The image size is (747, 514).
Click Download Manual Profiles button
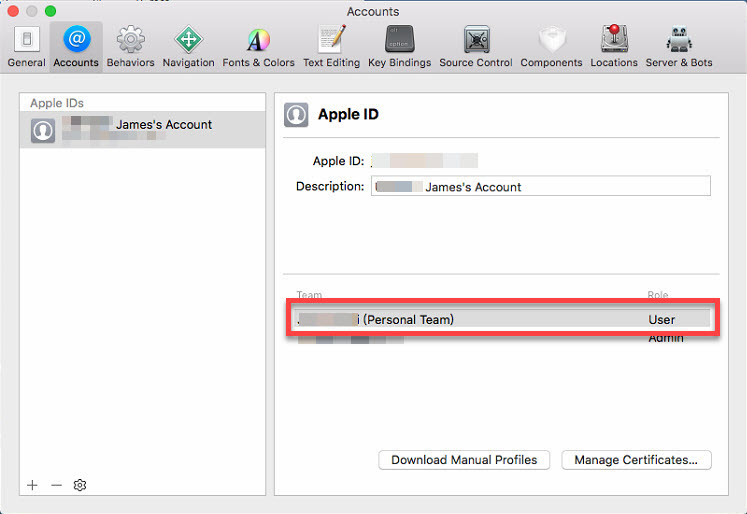pyautogui.click(x=464, y=460)
